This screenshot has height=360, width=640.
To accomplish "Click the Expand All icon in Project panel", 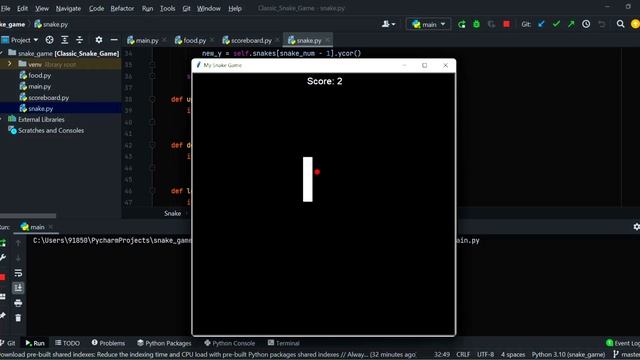I will point(64,40).
